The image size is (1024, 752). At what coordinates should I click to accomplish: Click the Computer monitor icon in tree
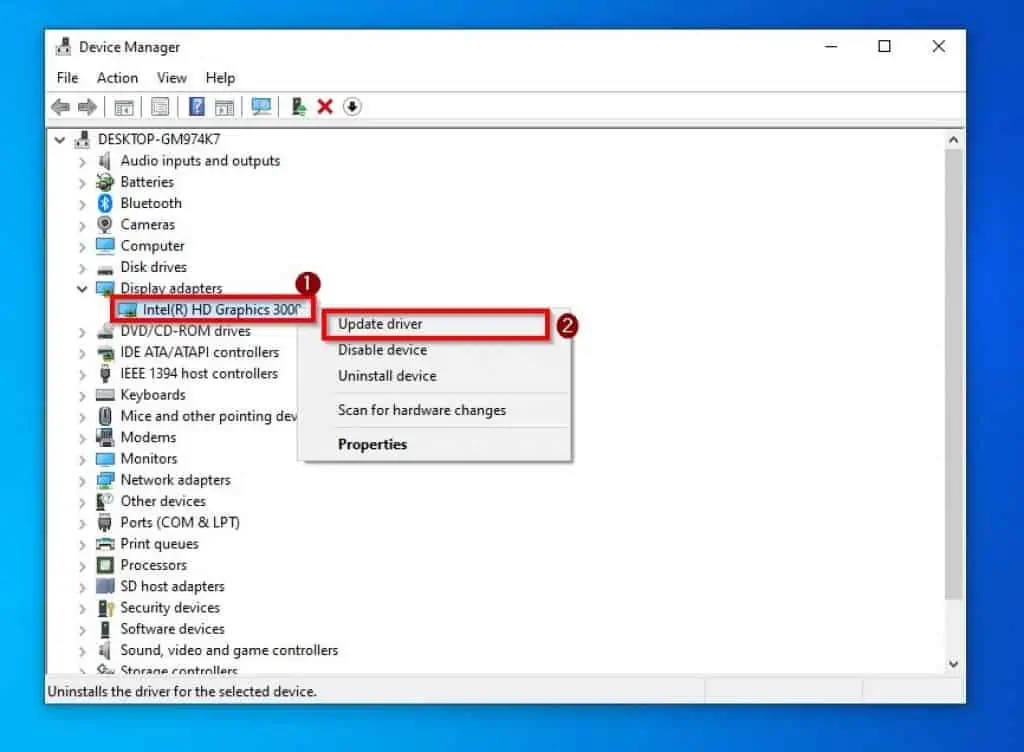coord(105,245)
